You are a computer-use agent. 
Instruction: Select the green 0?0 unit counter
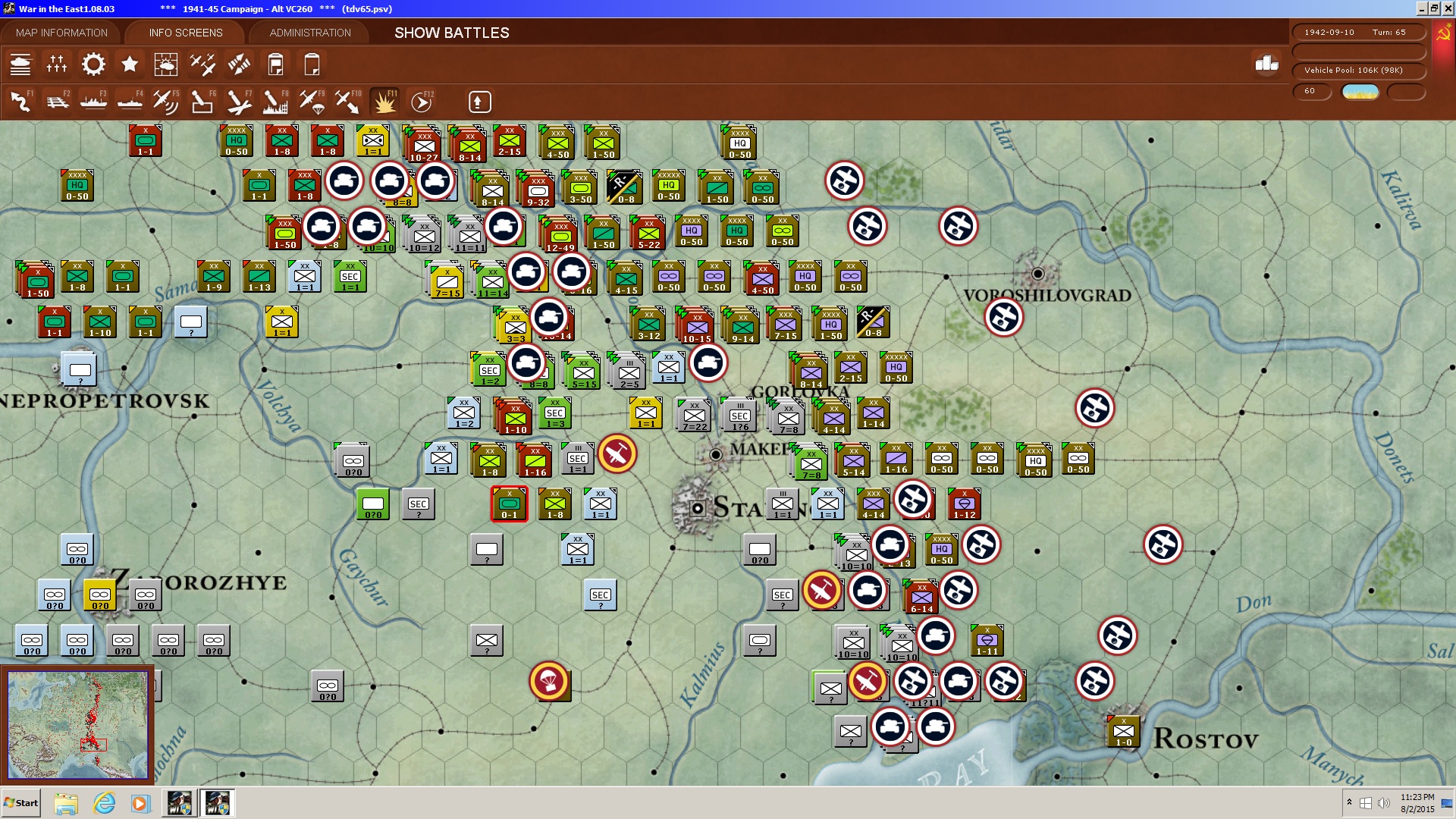(373, 504)
